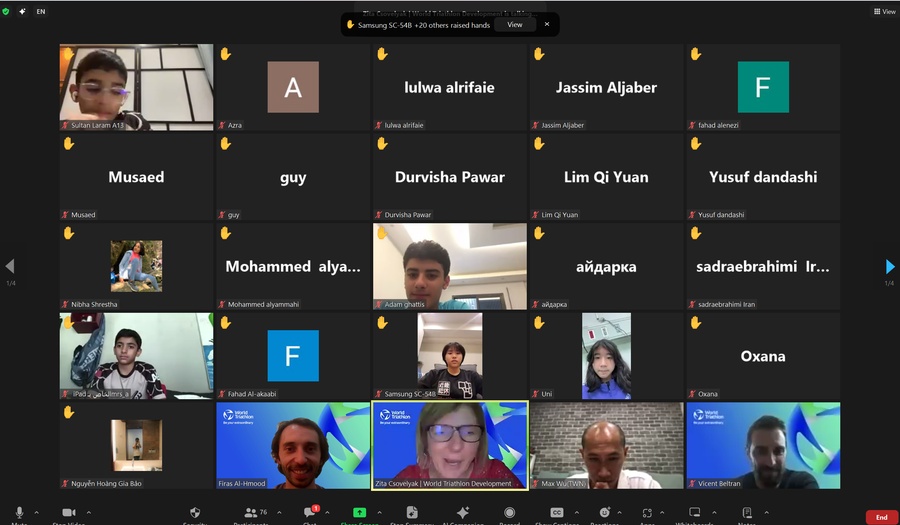The height and width of the screenshot is (525, 900).
Task: Select Zita Csovelyak's video tile
Action: [x=449, y=445]
